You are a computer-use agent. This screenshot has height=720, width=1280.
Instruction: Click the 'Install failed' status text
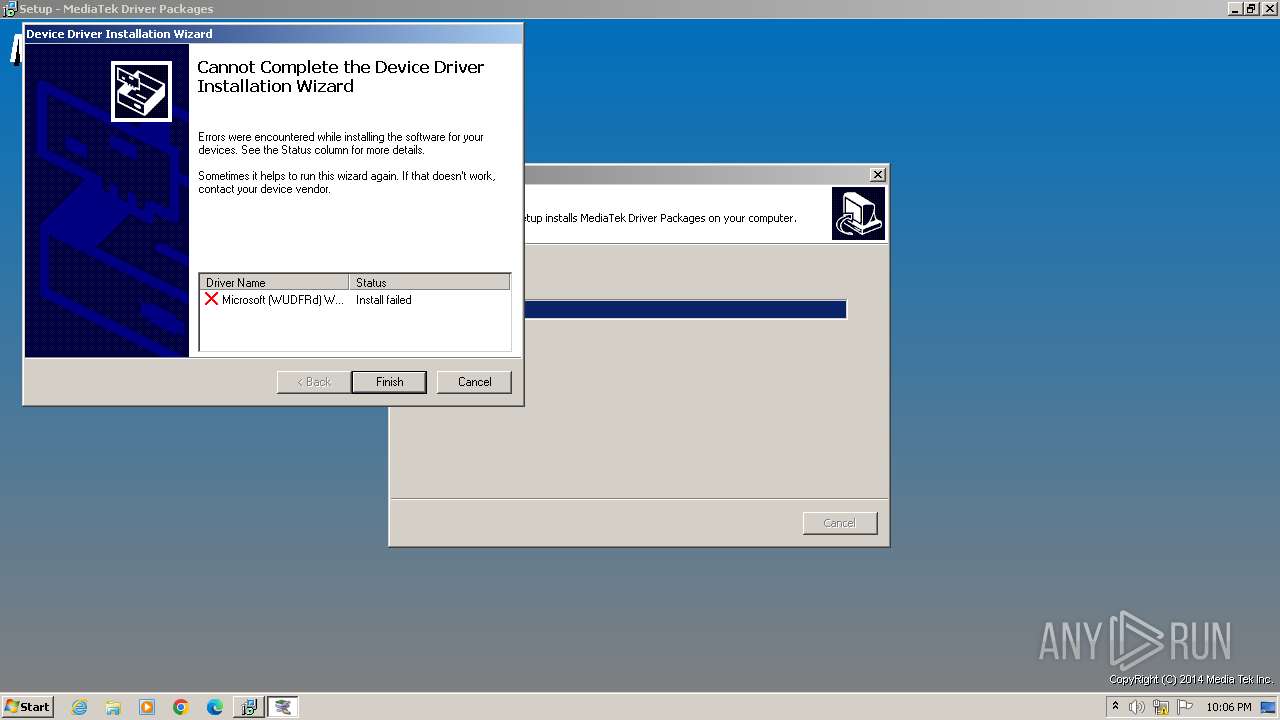point(384,300)
